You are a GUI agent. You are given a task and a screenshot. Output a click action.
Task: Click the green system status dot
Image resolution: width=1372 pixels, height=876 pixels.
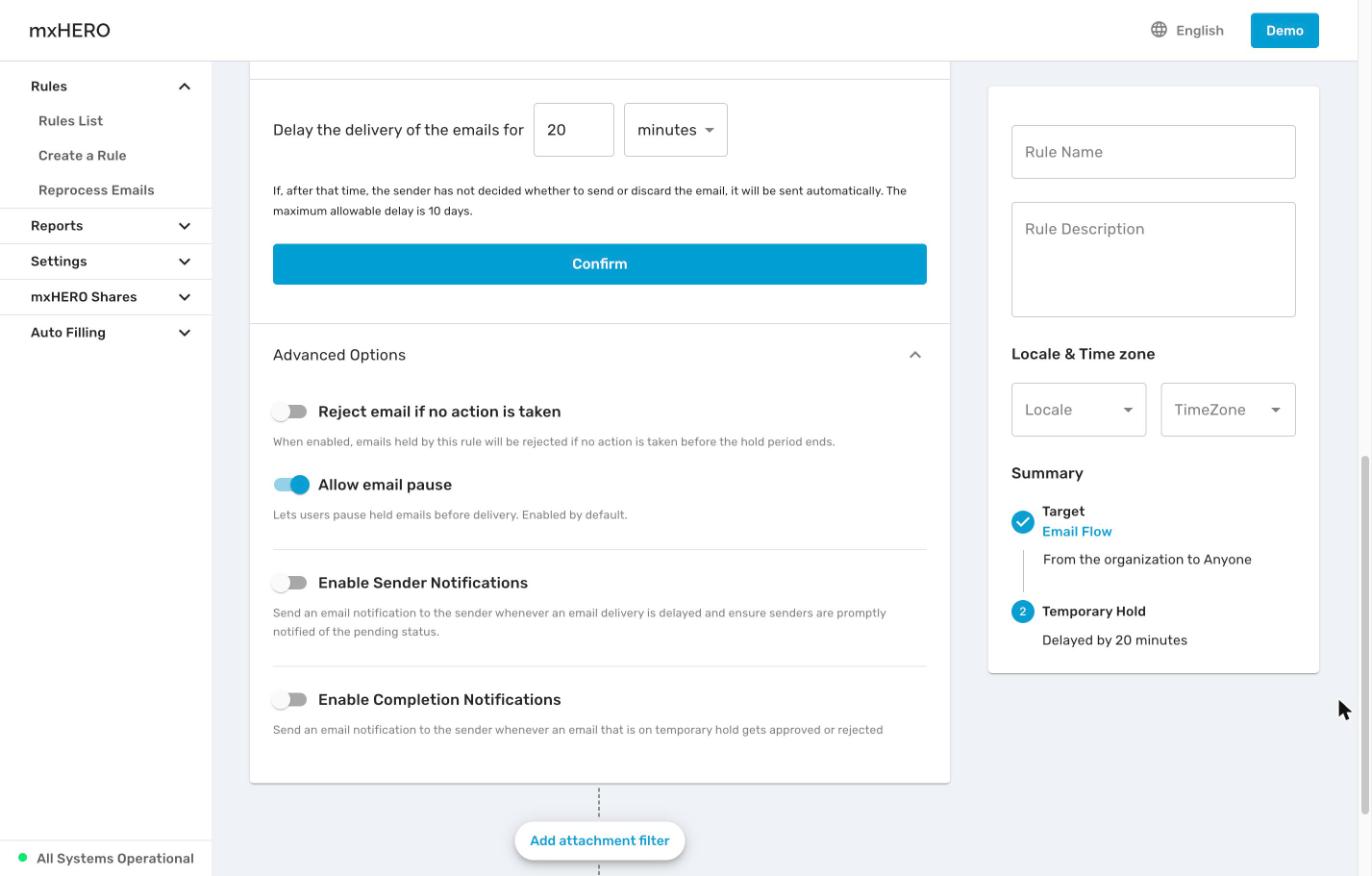23,858
